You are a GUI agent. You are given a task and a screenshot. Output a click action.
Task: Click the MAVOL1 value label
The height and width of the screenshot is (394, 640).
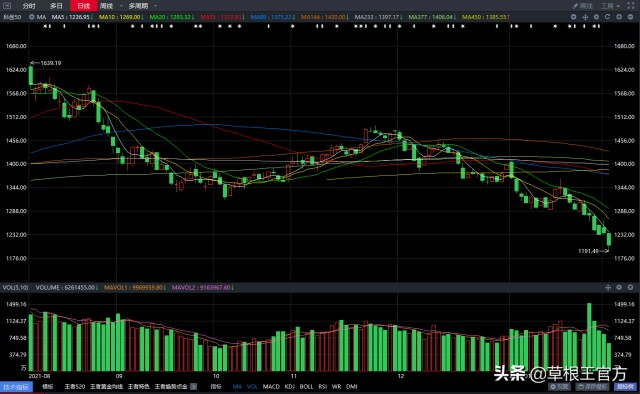click(135, 287)
